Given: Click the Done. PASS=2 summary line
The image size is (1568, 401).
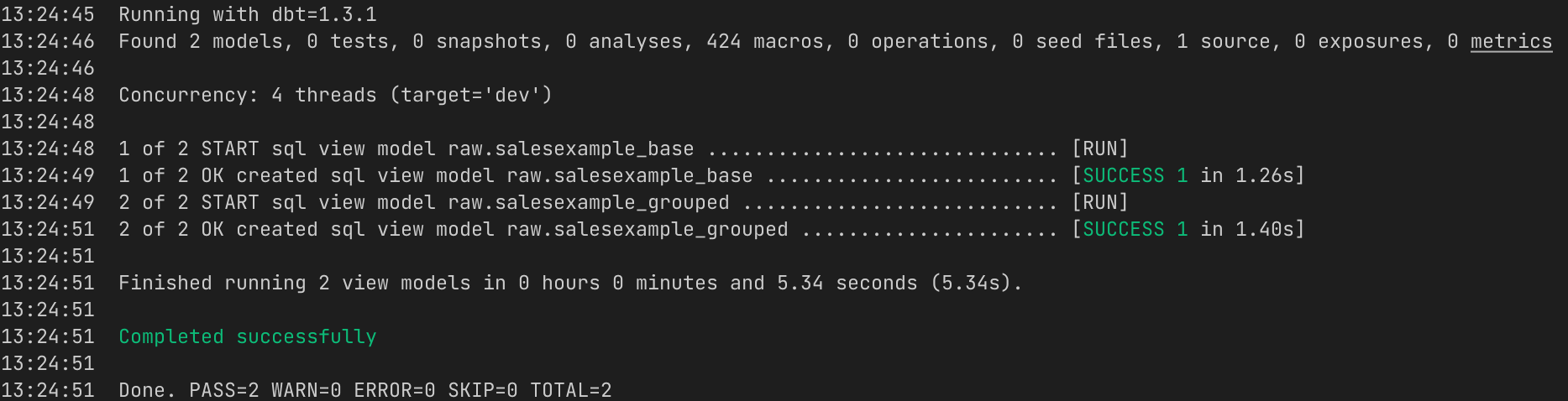Looking at the screenshot, I should pyautogui.click(x=364, y=390).
